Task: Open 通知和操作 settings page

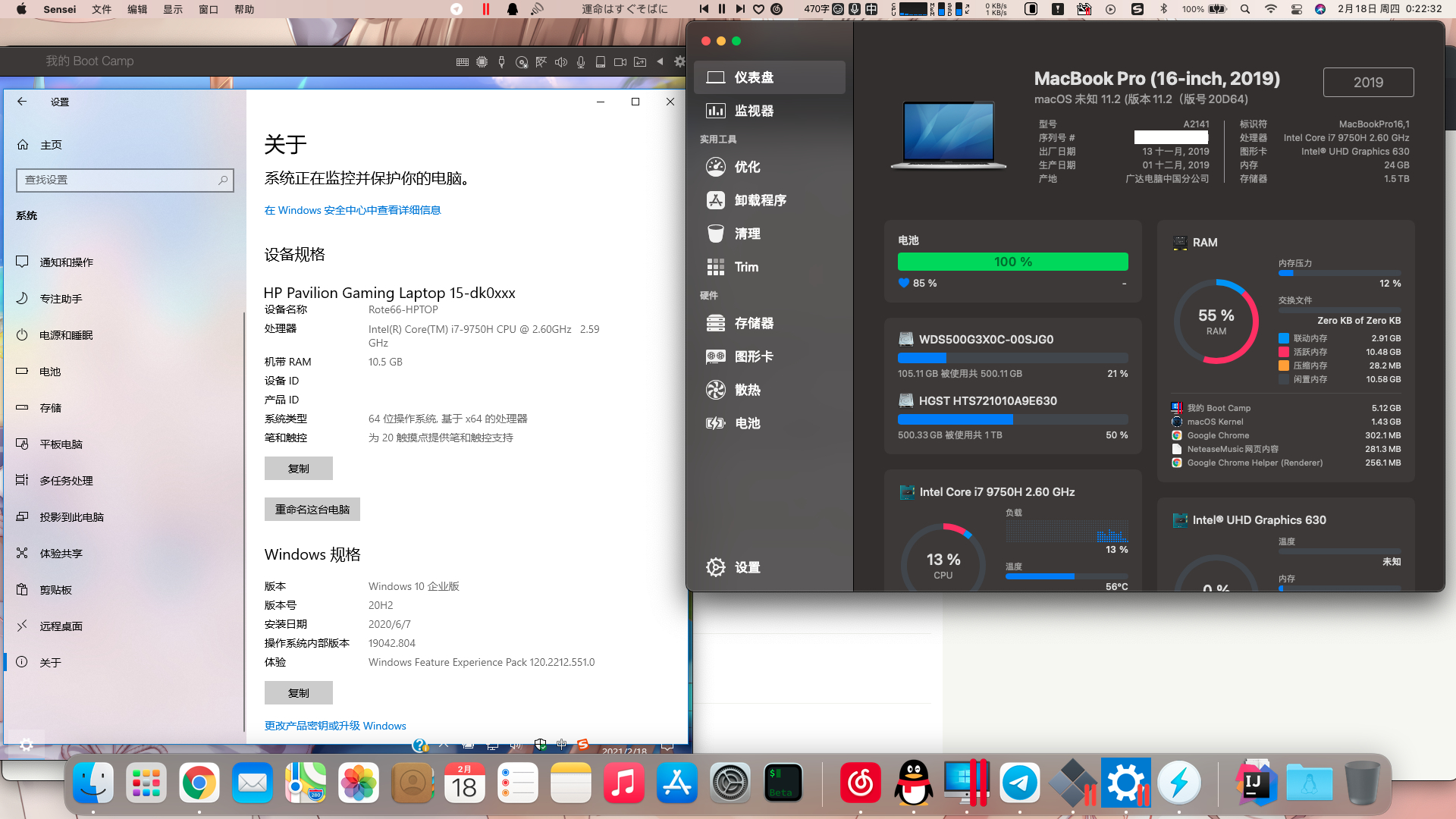Action: 123,262
